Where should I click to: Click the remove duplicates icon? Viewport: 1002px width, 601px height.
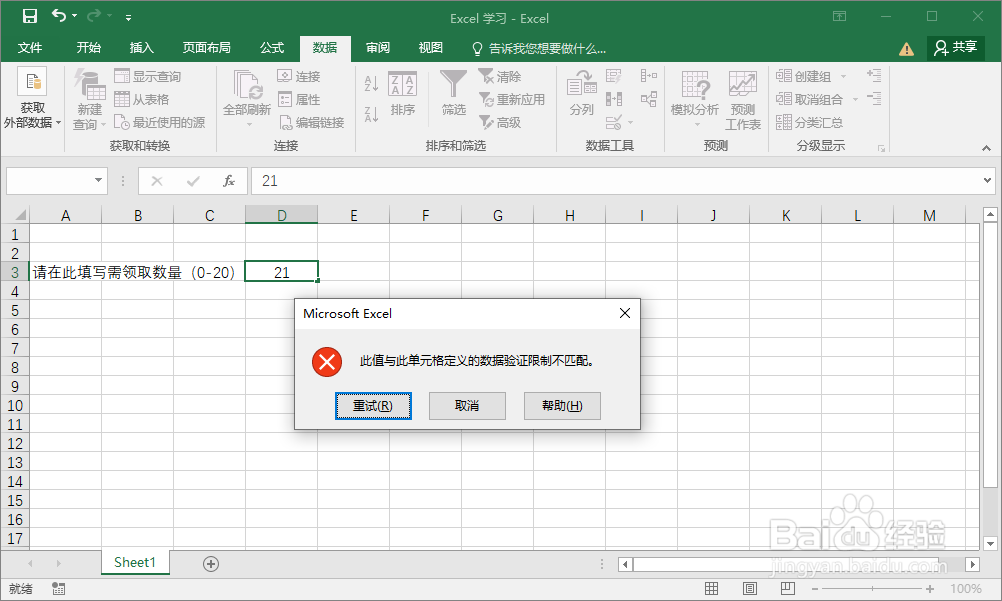click(x=613, y=99)
